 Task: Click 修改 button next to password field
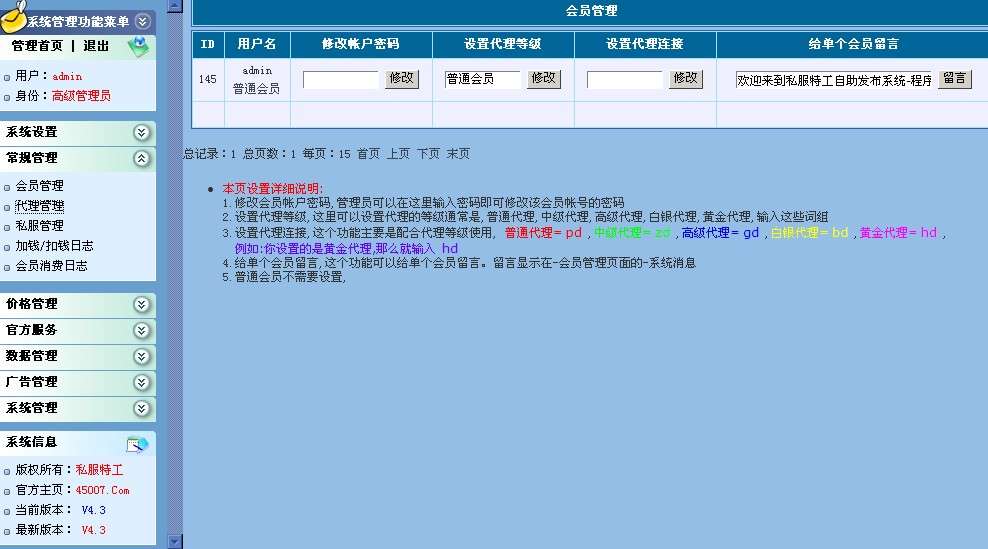tap(401, 78)
